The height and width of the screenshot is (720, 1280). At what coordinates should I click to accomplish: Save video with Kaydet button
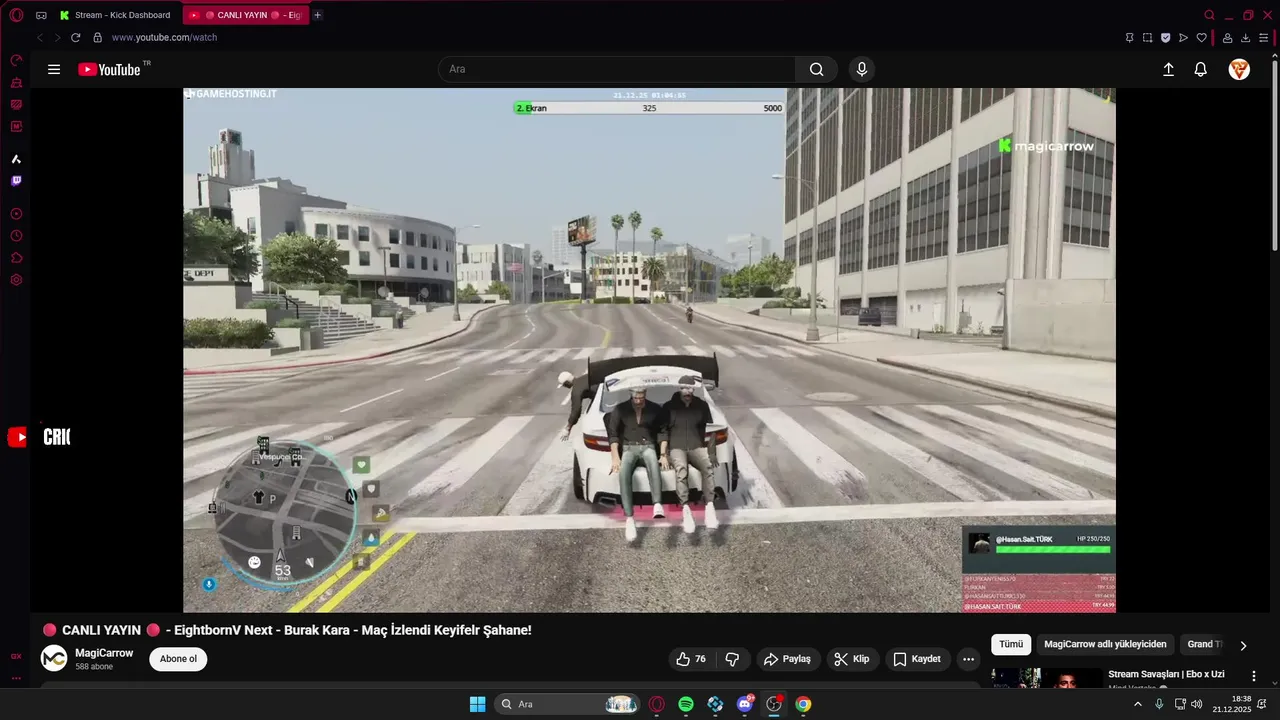[917, 659]
